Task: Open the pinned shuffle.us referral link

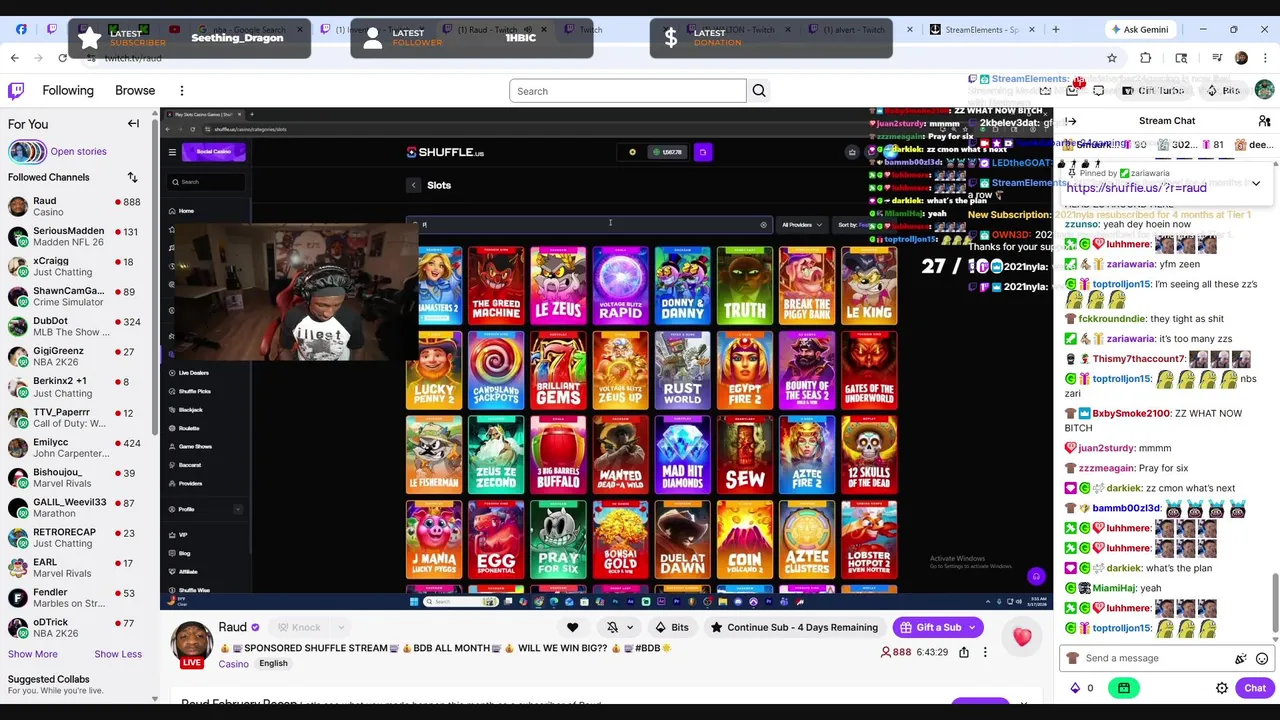Action: point(1136,188)
